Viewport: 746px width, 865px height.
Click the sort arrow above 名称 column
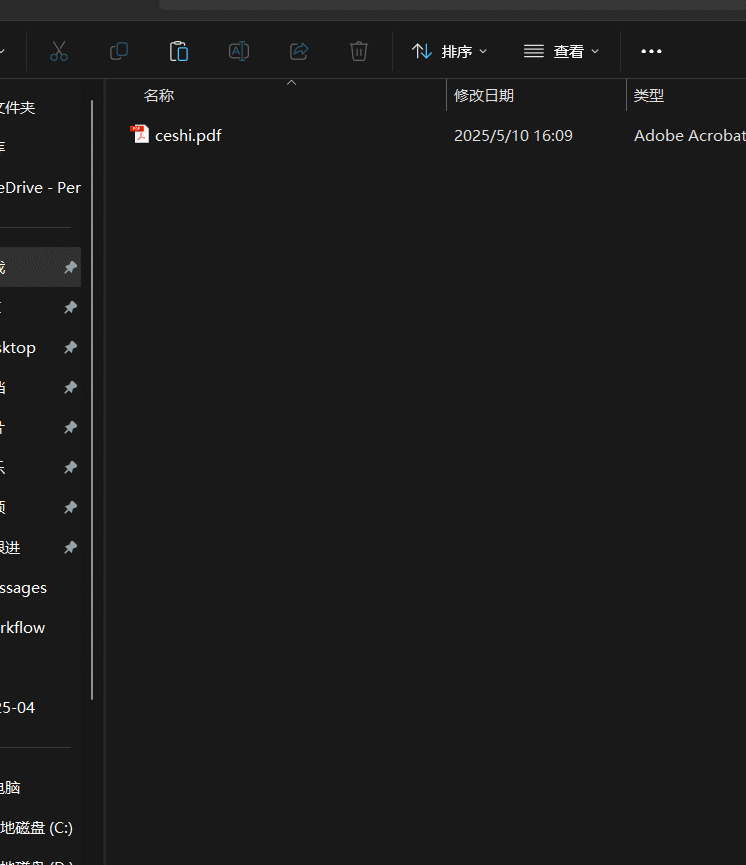[x=292, y=83]
